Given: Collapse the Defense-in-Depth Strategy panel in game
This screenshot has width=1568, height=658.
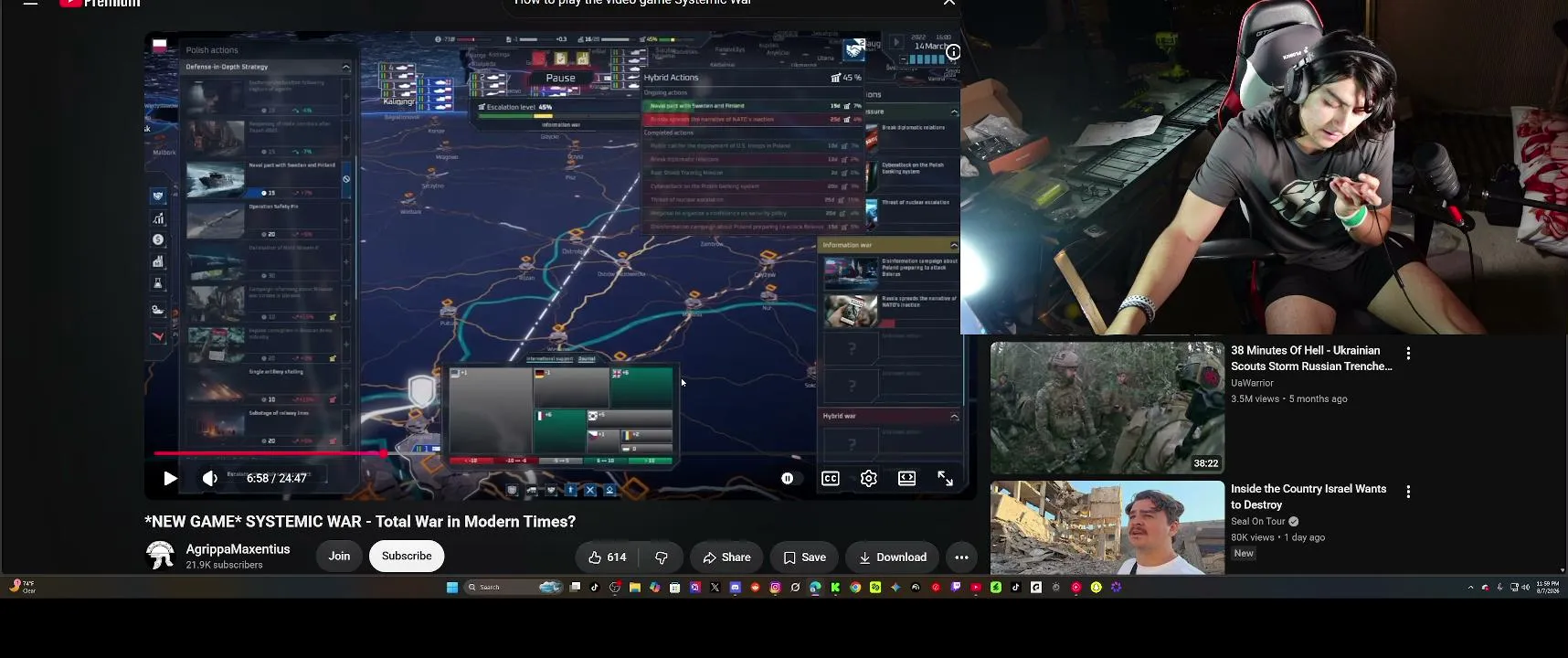Looking at the screenshot, I should coord(345,67).
